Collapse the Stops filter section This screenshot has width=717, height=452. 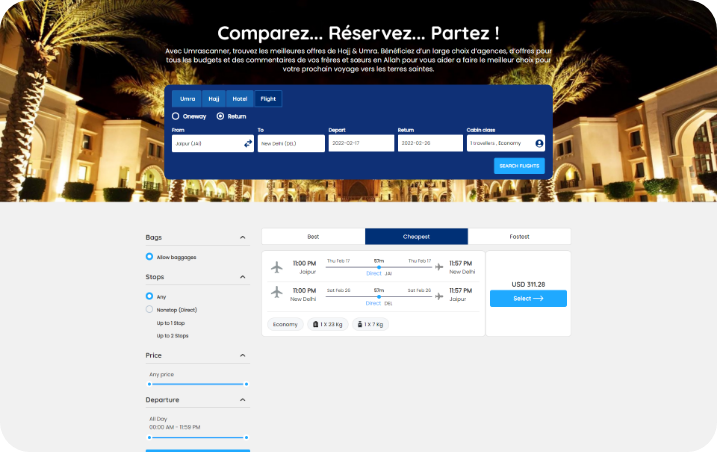(x=242, y=277)
